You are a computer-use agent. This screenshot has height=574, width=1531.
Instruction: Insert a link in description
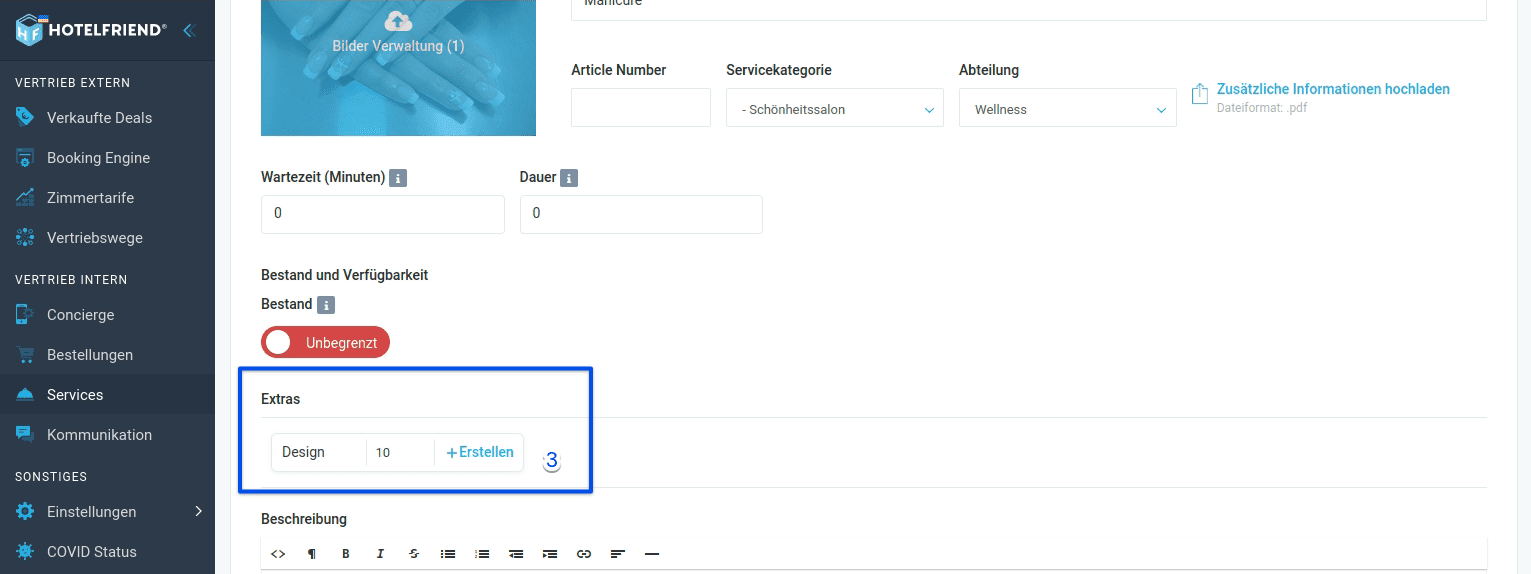point(584,554)
